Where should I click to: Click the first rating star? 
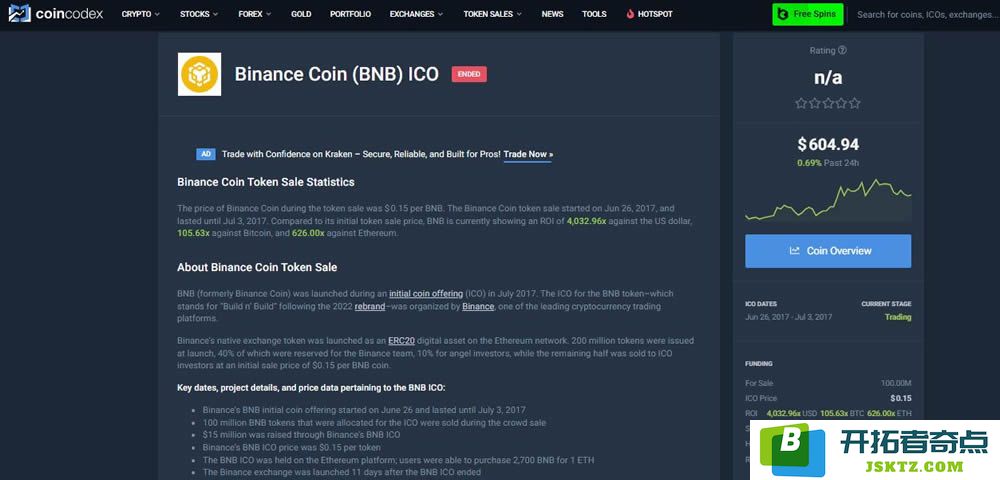(x=801, y=103)
